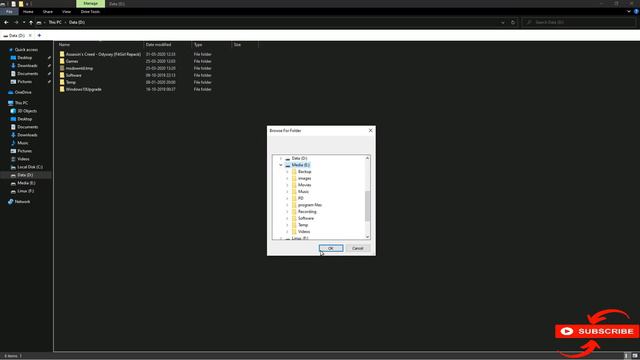Image resolution: width=640 pixels, height=360 pixels.
Task: Open 3D Objects in the sidebar
Action: coord(27,111)
